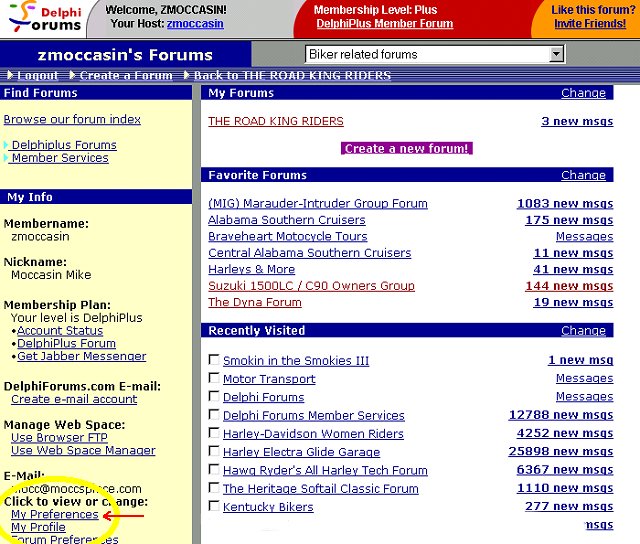Open the My Profile link
Image resolution: width=640 pixels, height=544 pixels.
(38, 527)
